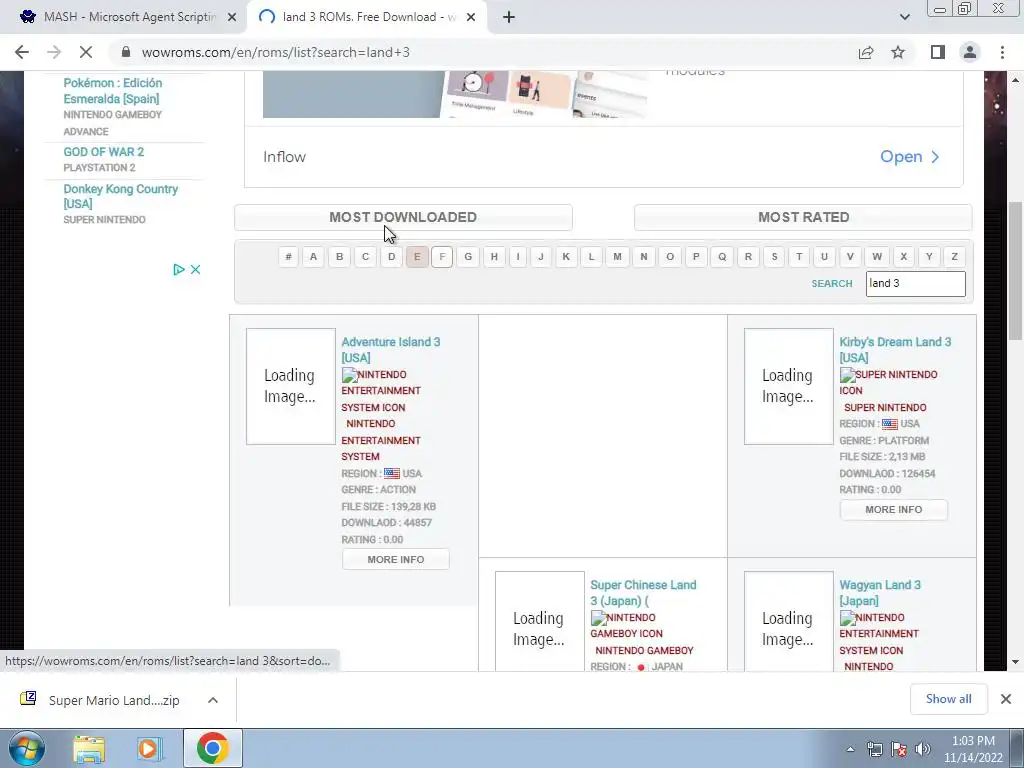This screenshot has height=768, width=1024.
Task: Click the Kirby's Dream Land 3 thumbnail
Action: point(789,387)
